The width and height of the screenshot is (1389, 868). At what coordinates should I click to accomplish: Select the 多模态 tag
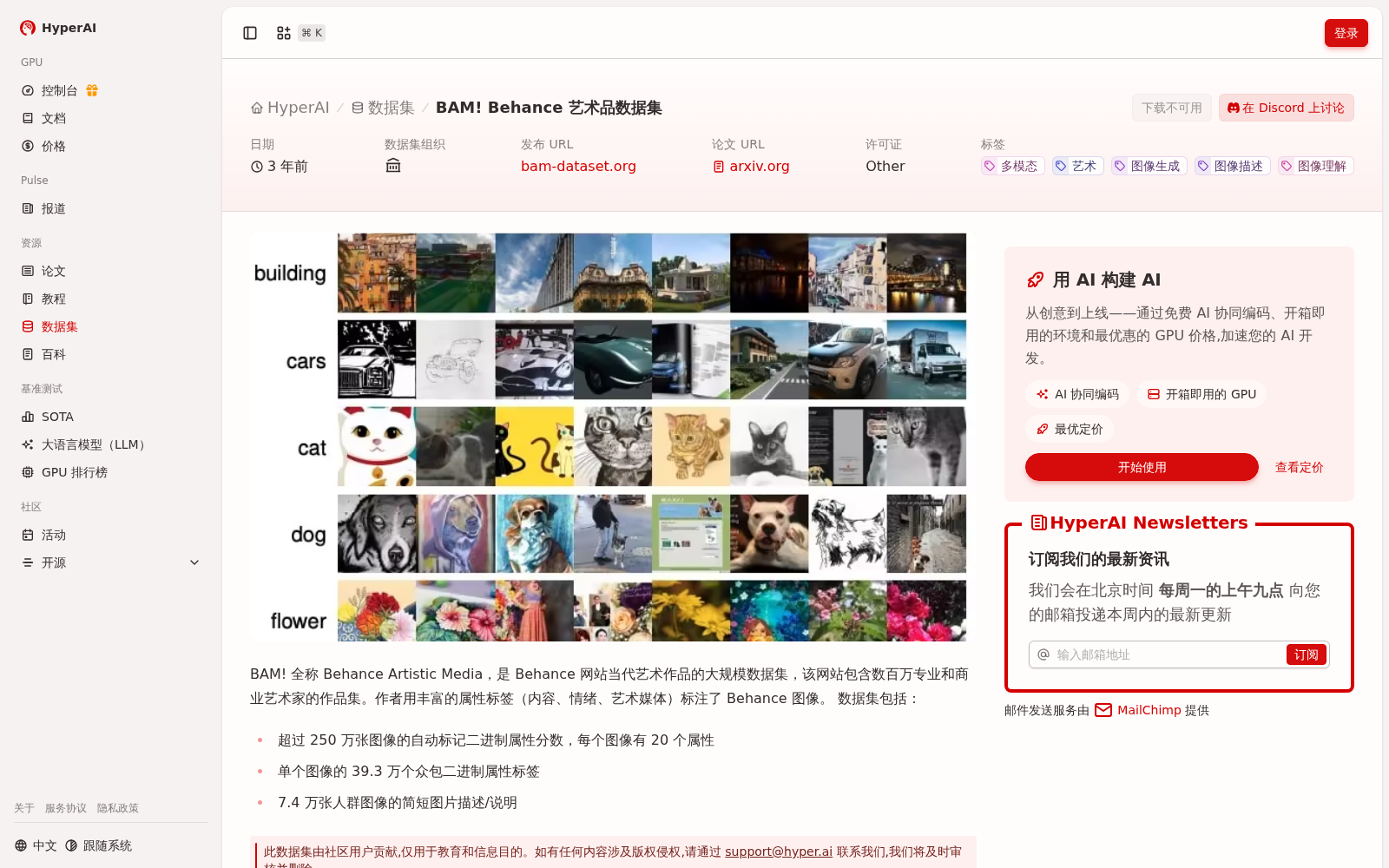click(x=1012, y=166)
